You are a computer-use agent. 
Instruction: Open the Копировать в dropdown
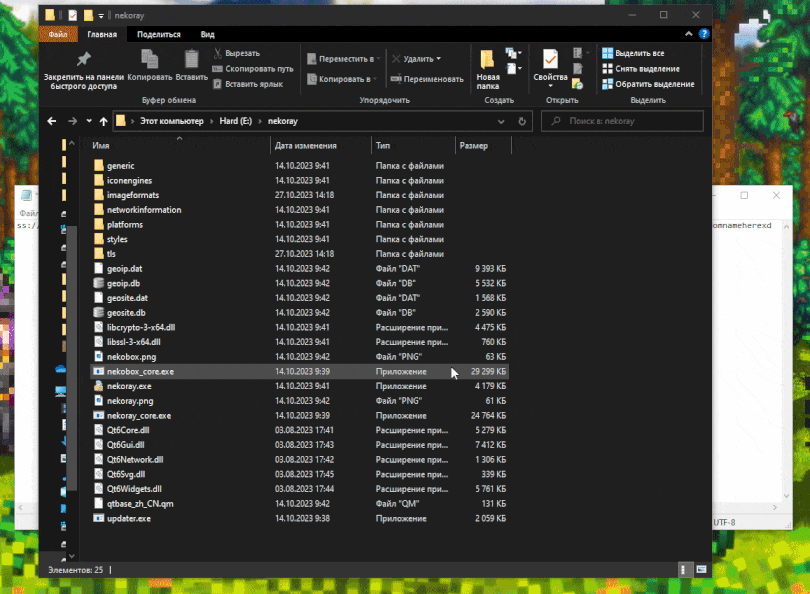[x=341, y=79]
